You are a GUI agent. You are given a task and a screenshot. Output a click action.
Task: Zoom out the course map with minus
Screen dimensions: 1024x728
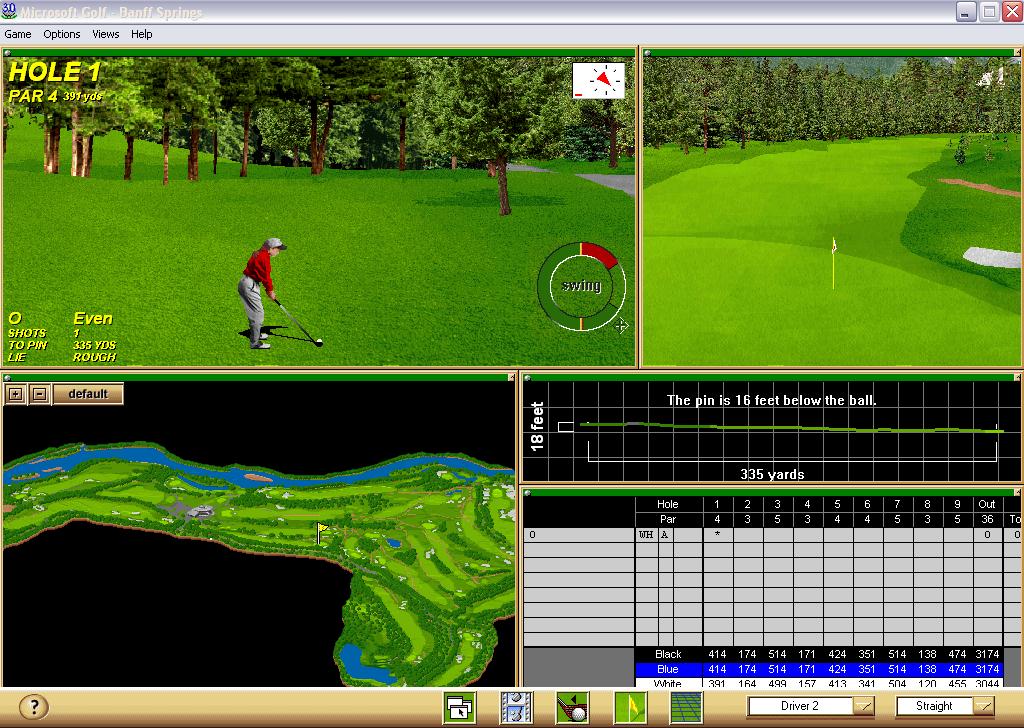(x=39, y=394)
